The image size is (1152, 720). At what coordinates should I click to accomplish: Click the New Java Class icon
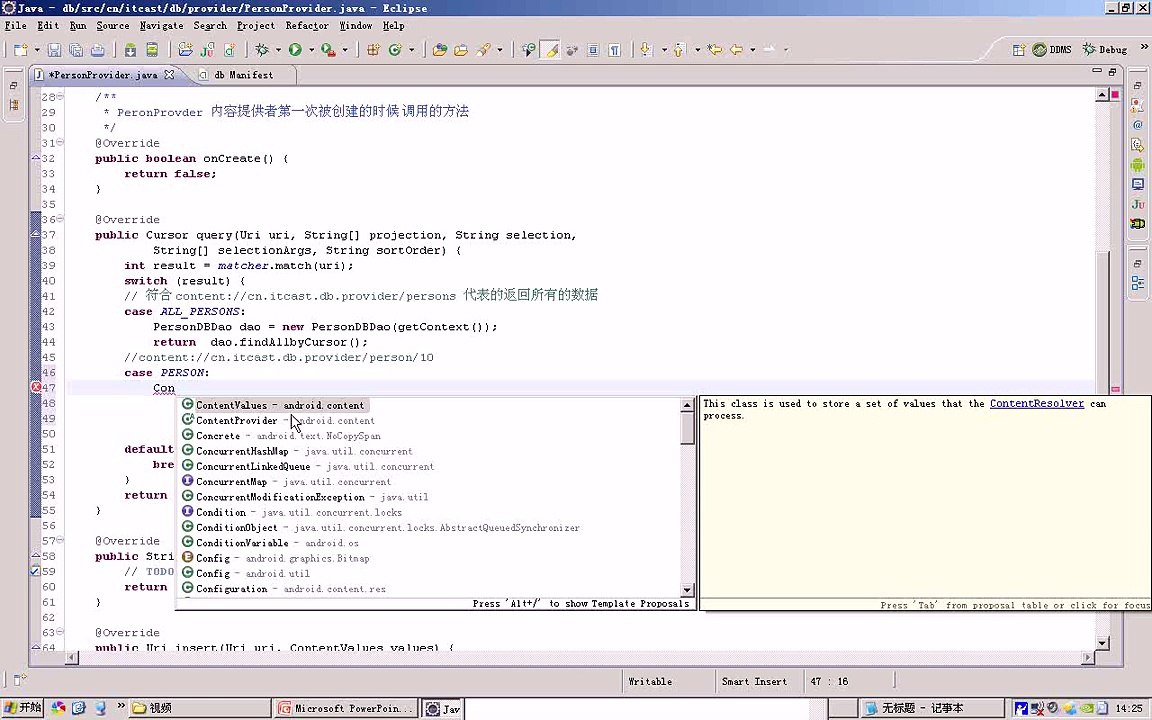pyautogui.click(x=395, y=50)
